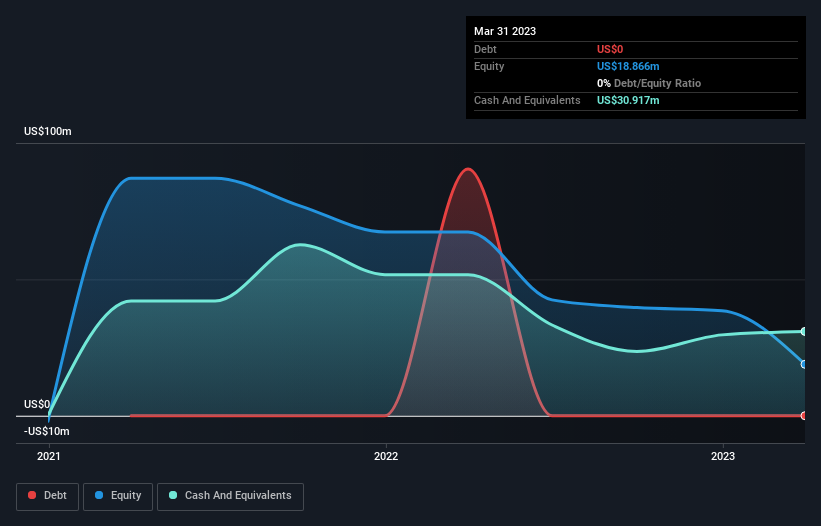821x526 pixels.
Task: Click the red US$0 debt value
Action: coord(610,49)
